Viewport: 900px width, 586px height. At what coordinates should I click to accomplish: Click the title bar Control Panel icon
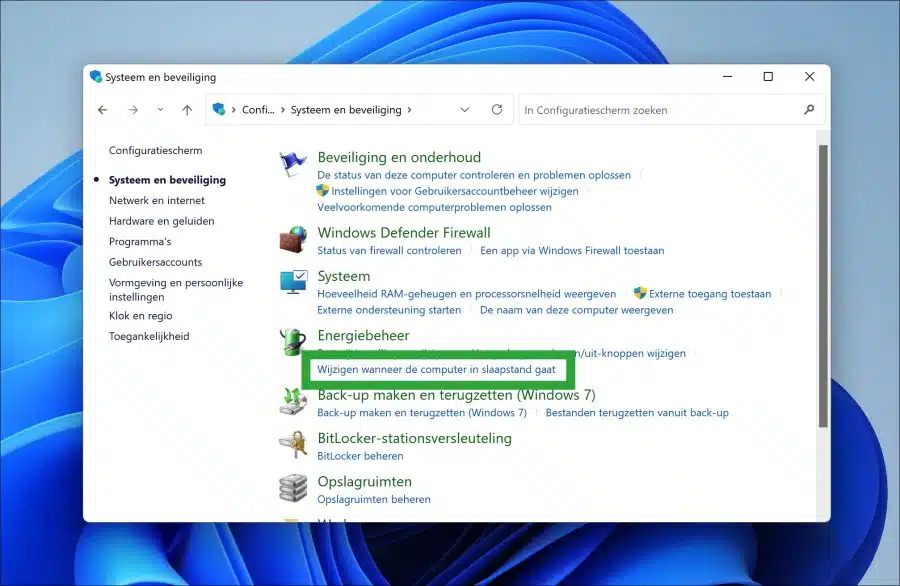coord(96,76)
